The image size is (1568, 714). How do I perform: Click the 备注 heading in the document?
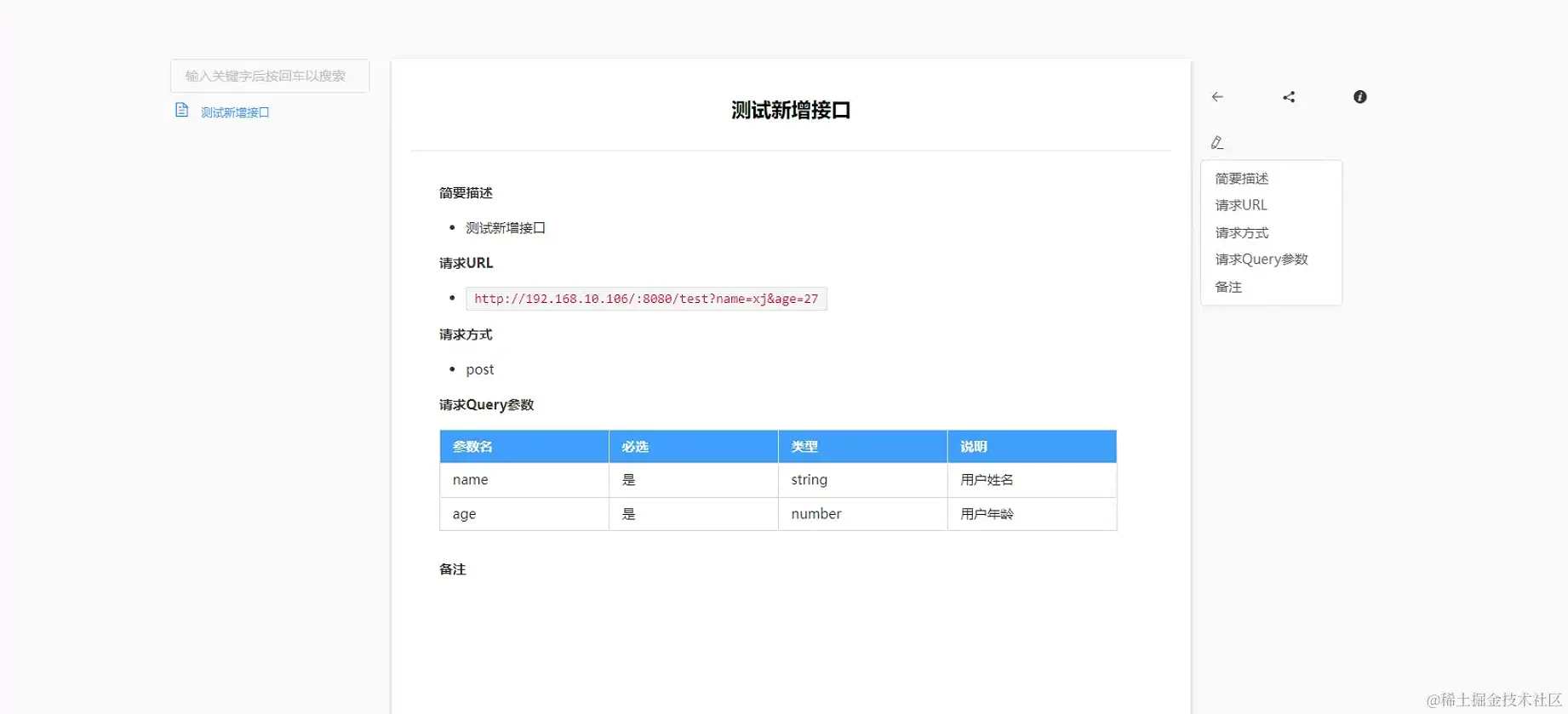coord(452,569)
